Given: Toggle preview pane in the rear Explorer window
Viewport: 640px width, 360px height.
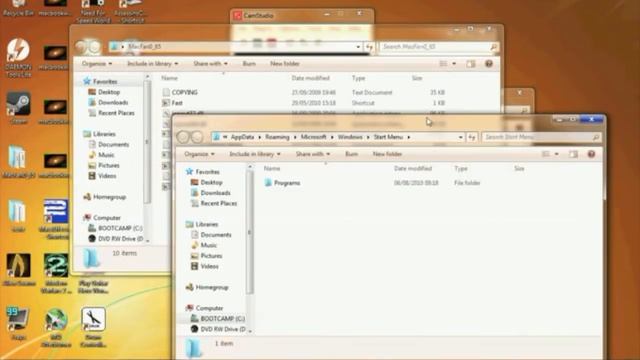Looking at the screenshot, I should point(471,64).
